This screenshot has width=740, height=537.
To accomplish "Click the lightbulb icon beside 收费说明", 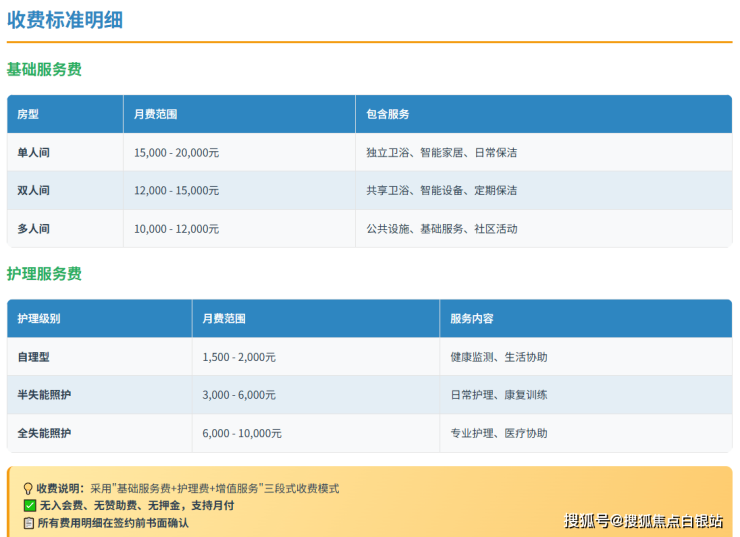I will (28, 489).
